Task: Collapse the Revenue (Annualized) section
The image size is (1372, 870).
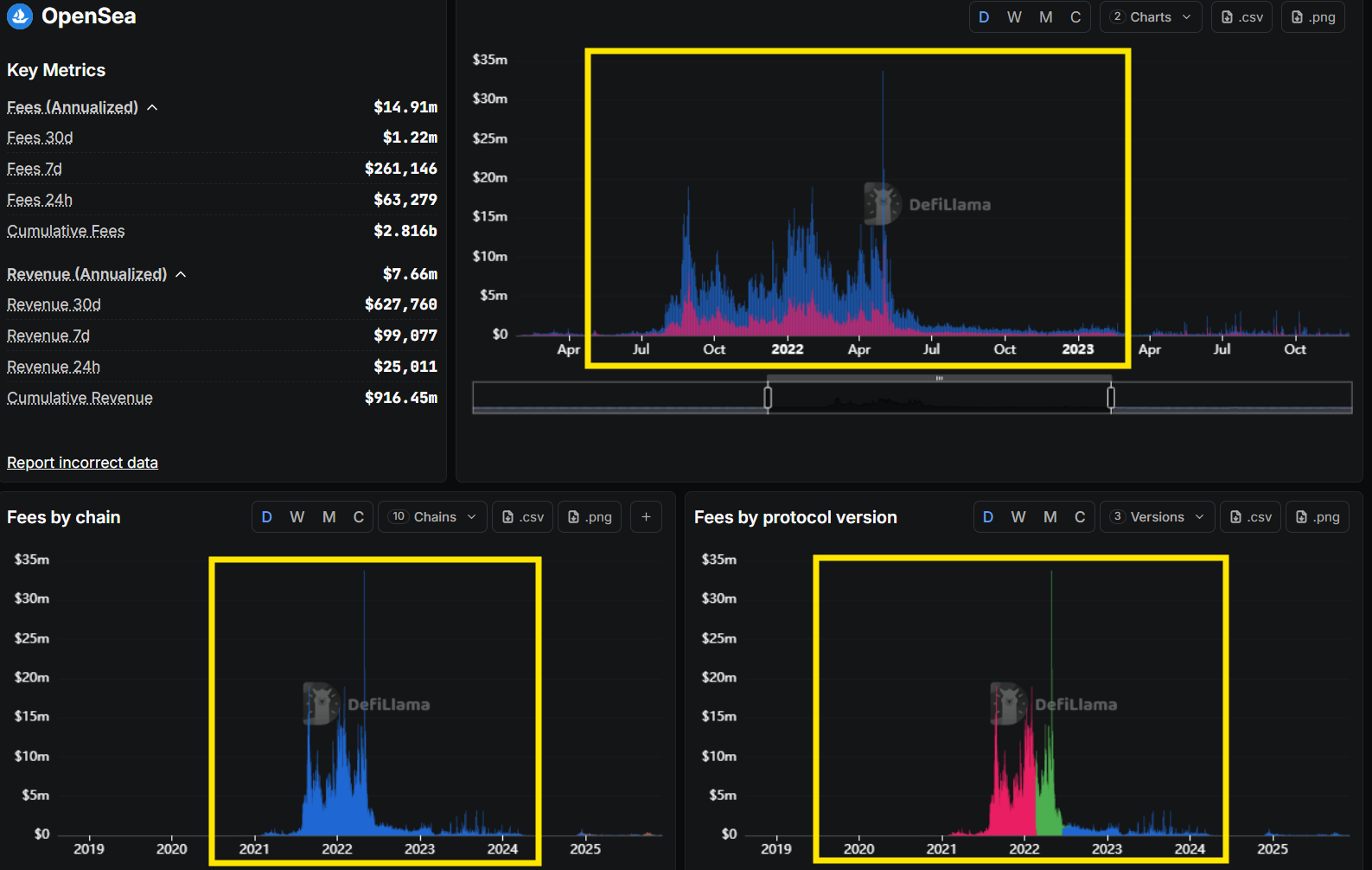Action: pos(181,275)
